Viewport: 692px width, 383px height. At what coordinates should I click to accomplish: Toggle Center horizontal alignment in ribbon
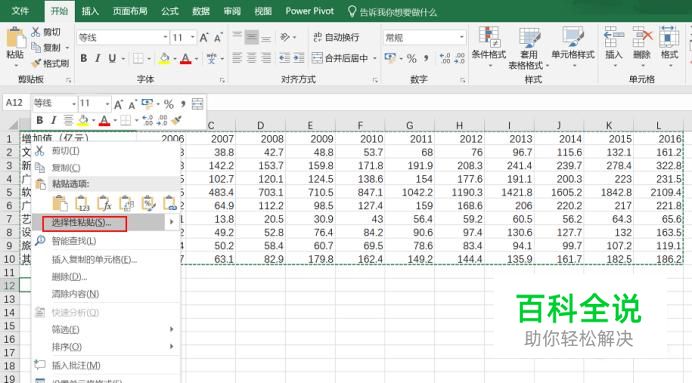pos(252,58)
